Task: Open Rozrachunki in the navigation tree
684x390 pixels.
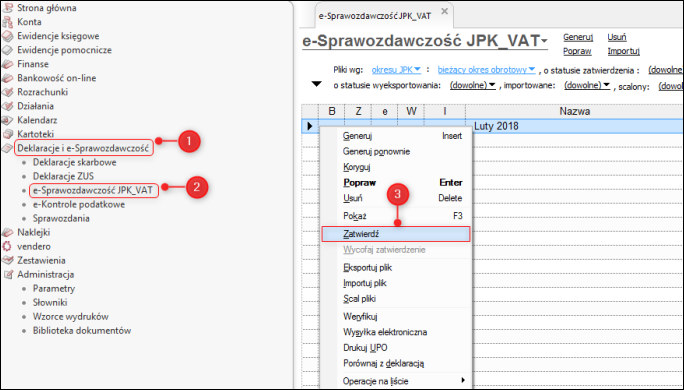Action: point(42,92)
